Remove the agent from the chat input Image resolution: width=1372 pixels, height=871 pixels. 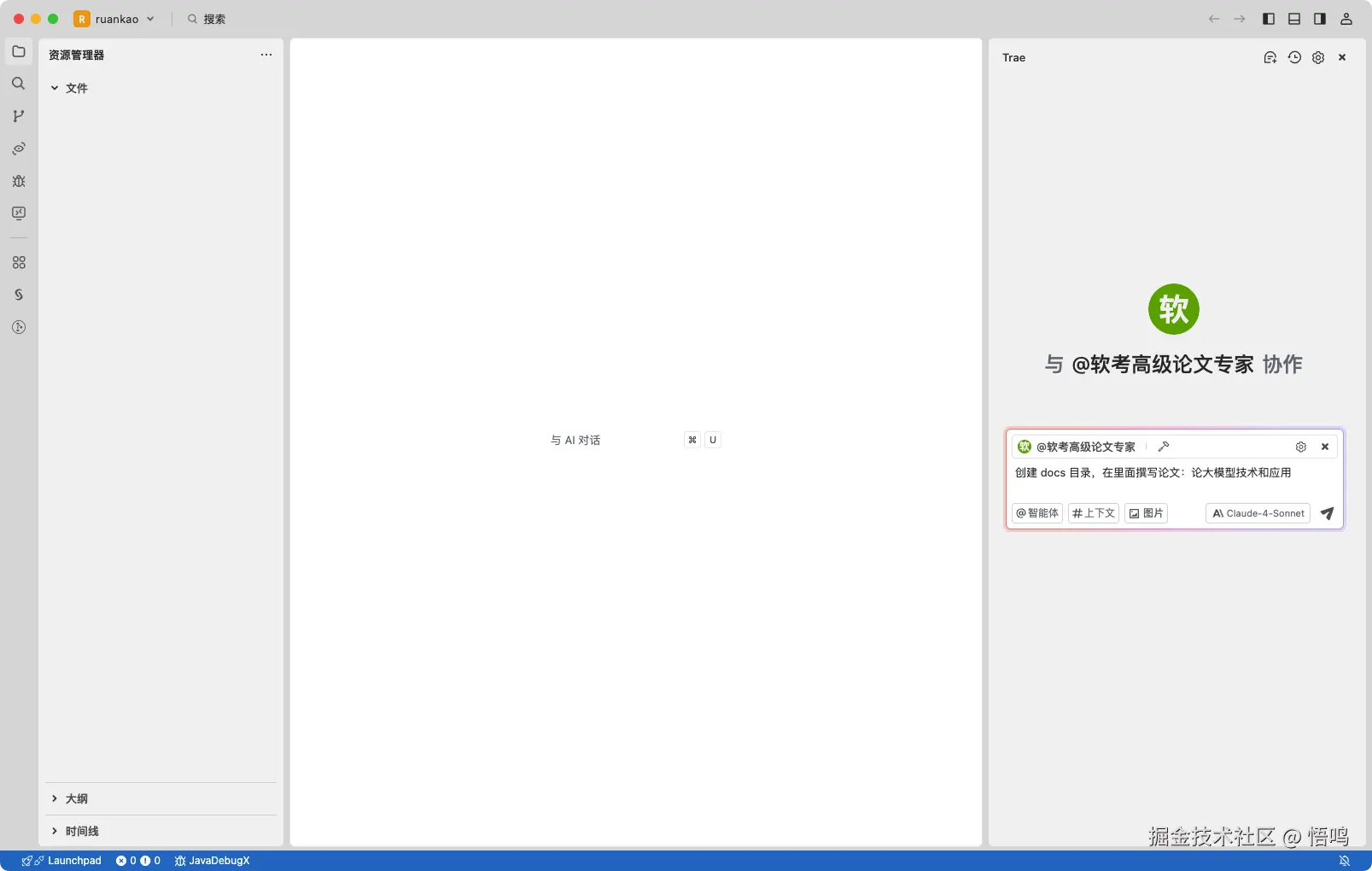click(1325, 447)
